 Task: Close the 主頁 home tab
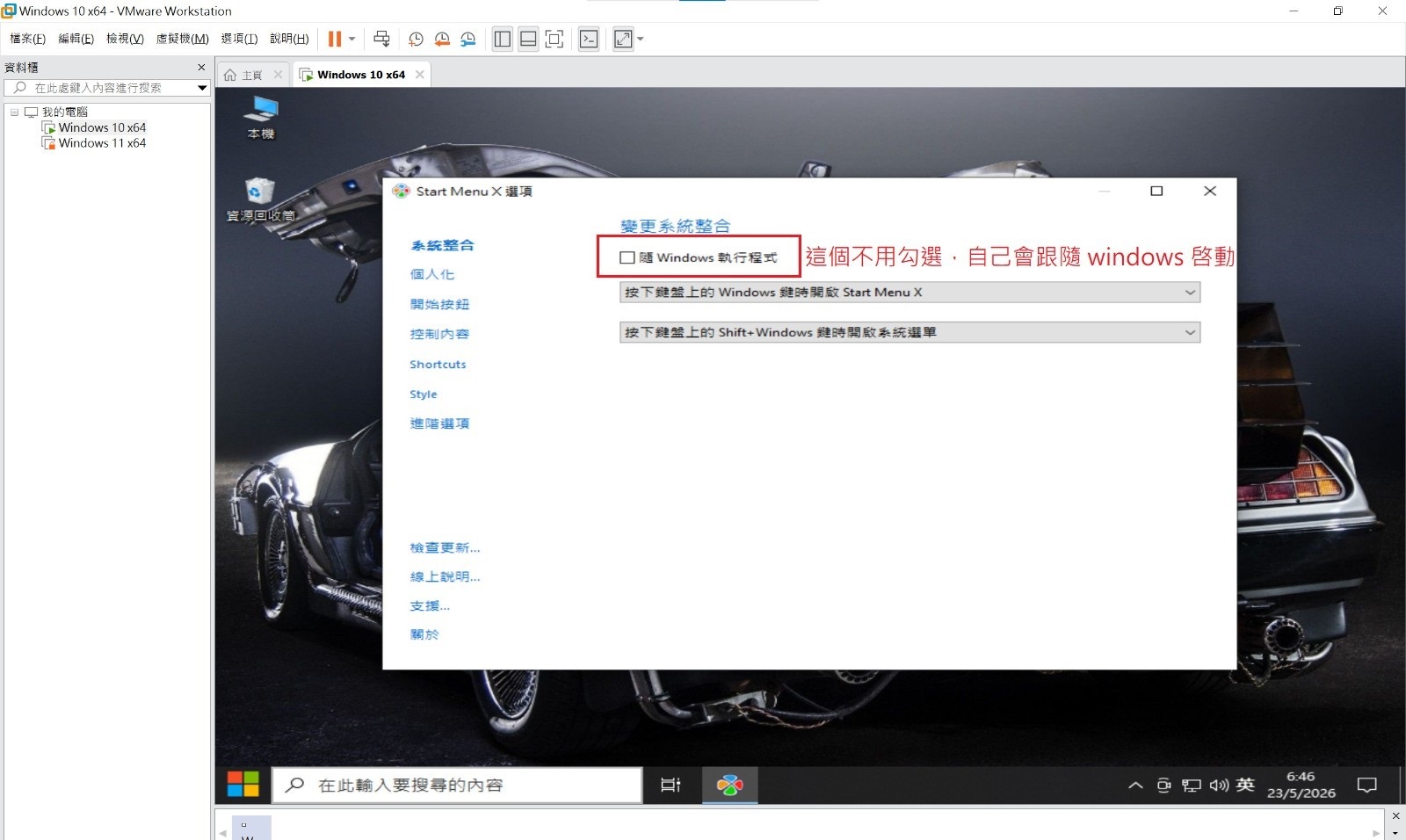(278, 75)
